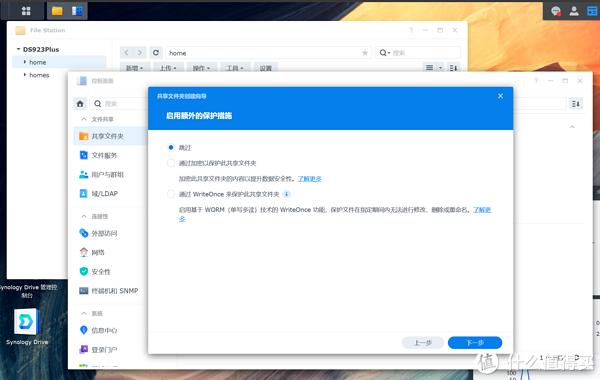Open the notifications chat bubble icon
Screen dimensions: 600x380
click(556, 11)
